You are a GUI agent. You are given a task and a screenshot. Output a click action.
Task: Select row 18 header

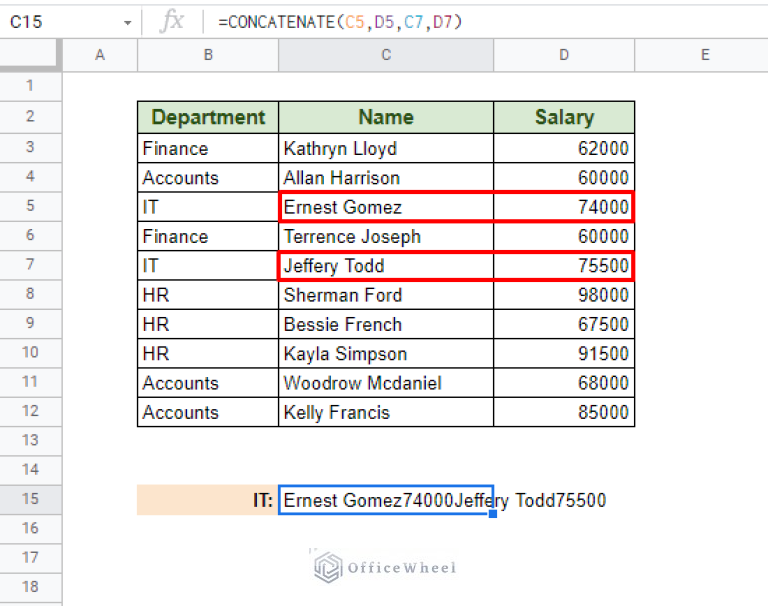coord(30,587)
